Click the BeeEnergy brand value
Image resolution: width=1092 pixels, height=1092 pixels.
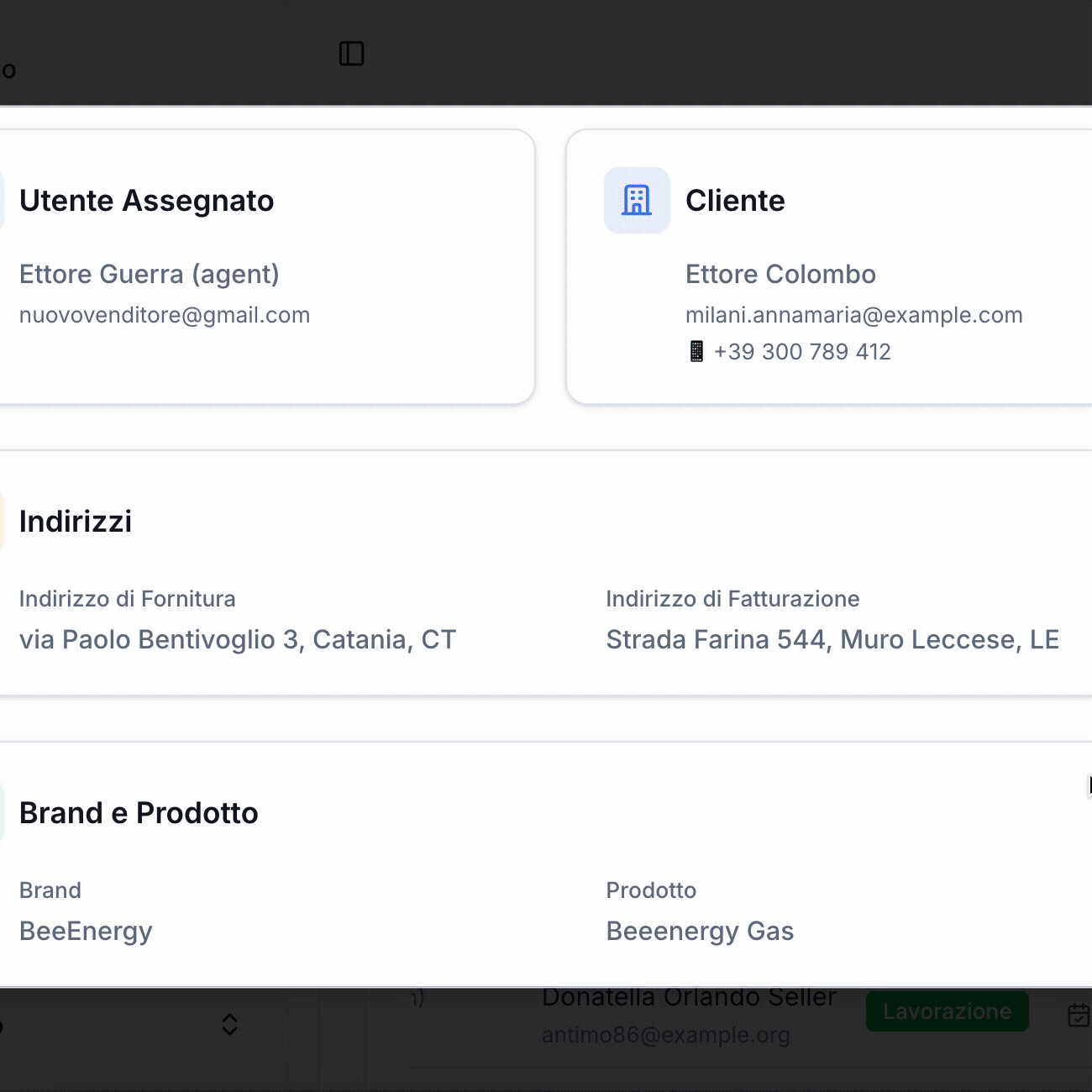86,932
